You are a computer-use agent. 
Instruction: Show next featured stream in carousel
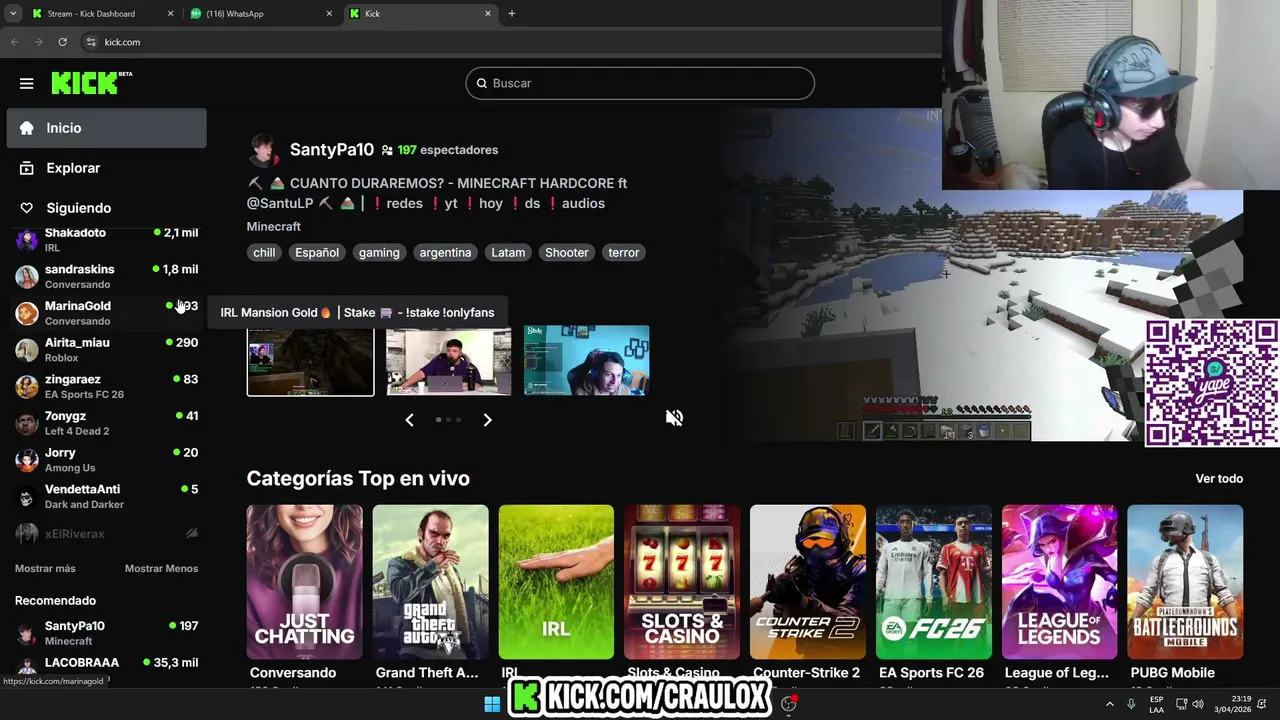pyautogui.click(x=487, y=420)
